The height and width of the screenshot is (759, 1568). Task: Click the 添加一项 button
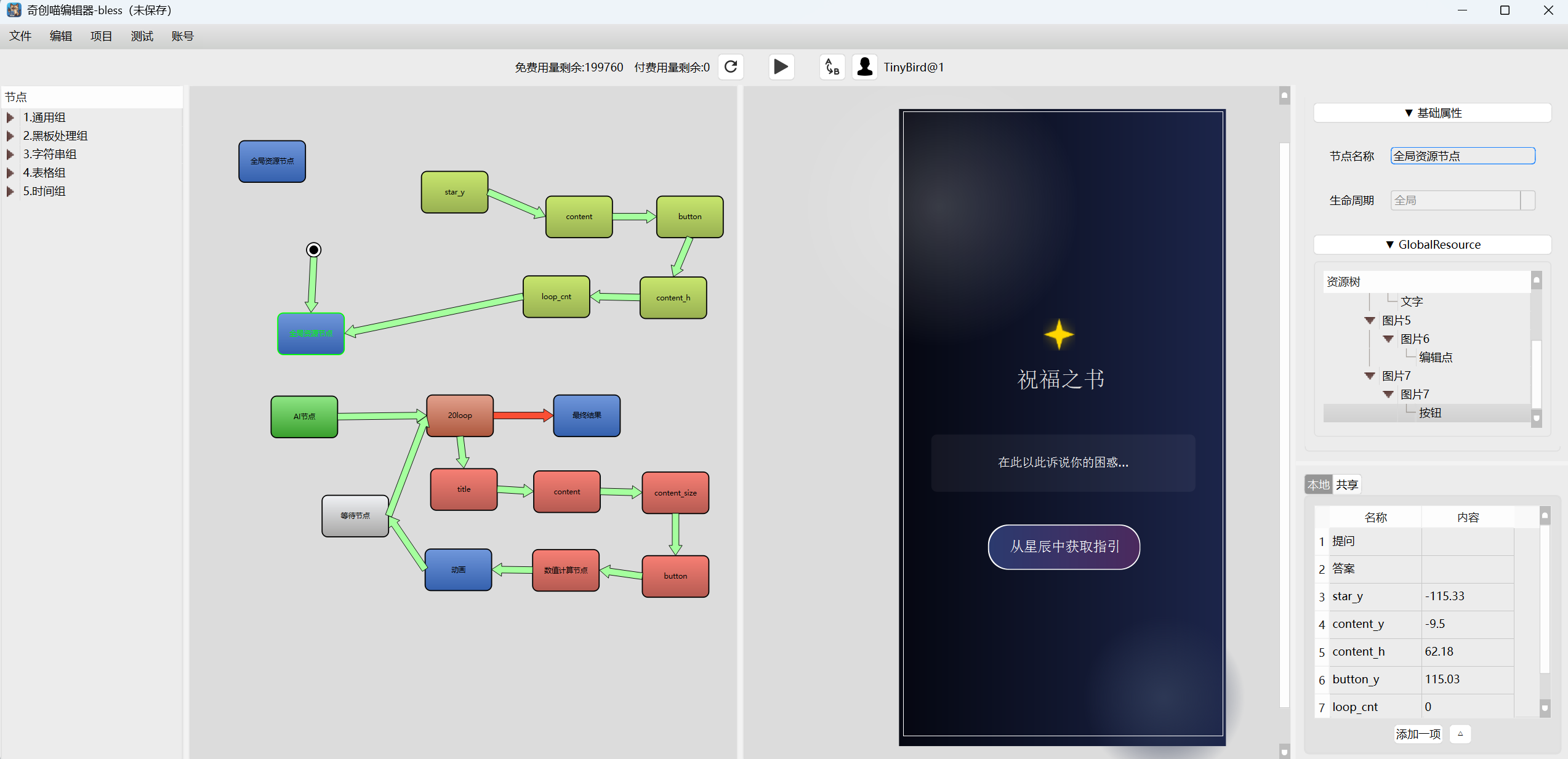1418,734
